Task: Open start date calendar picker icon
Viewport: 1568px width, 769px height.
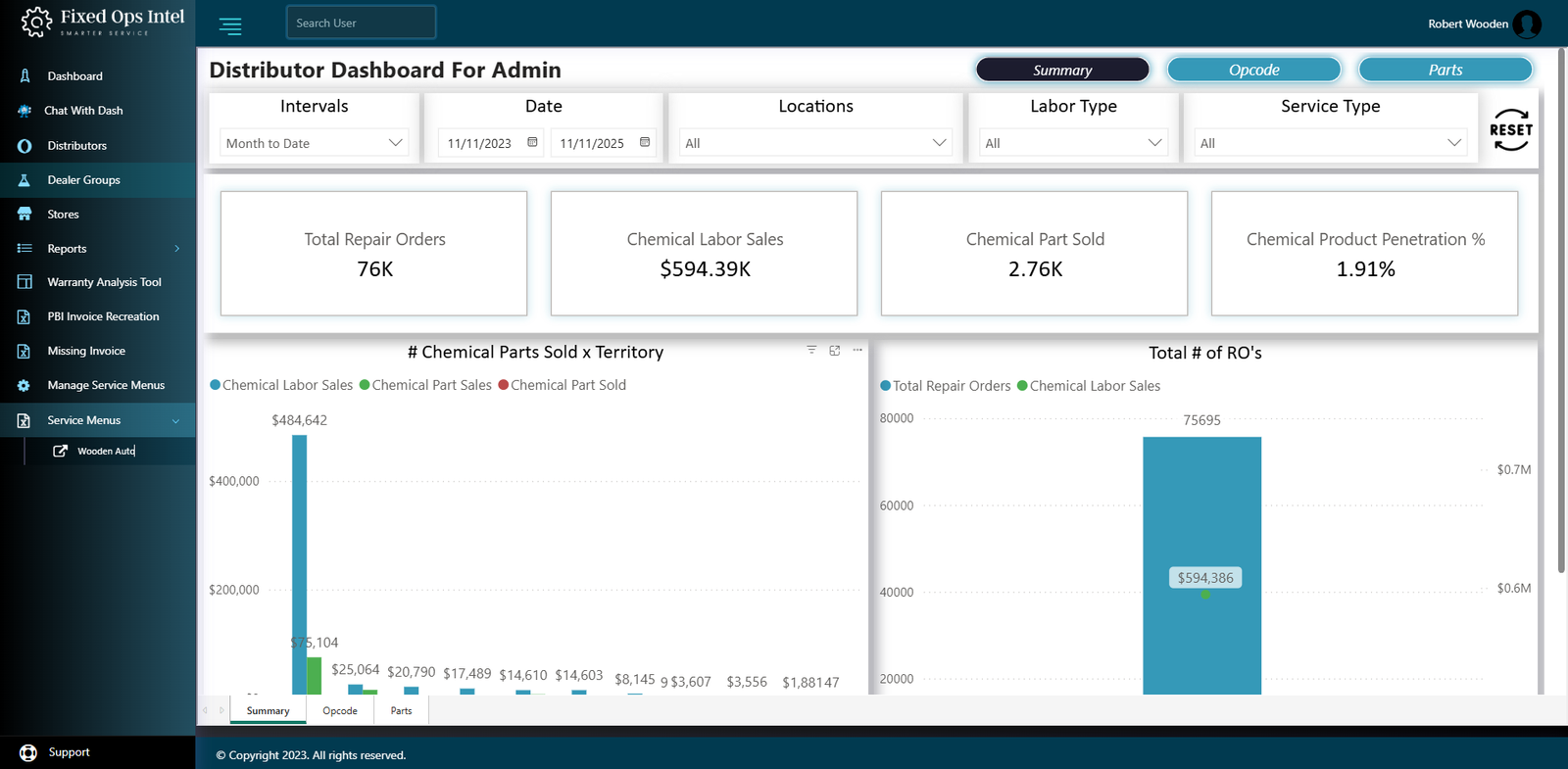Action: pos(532,142)
